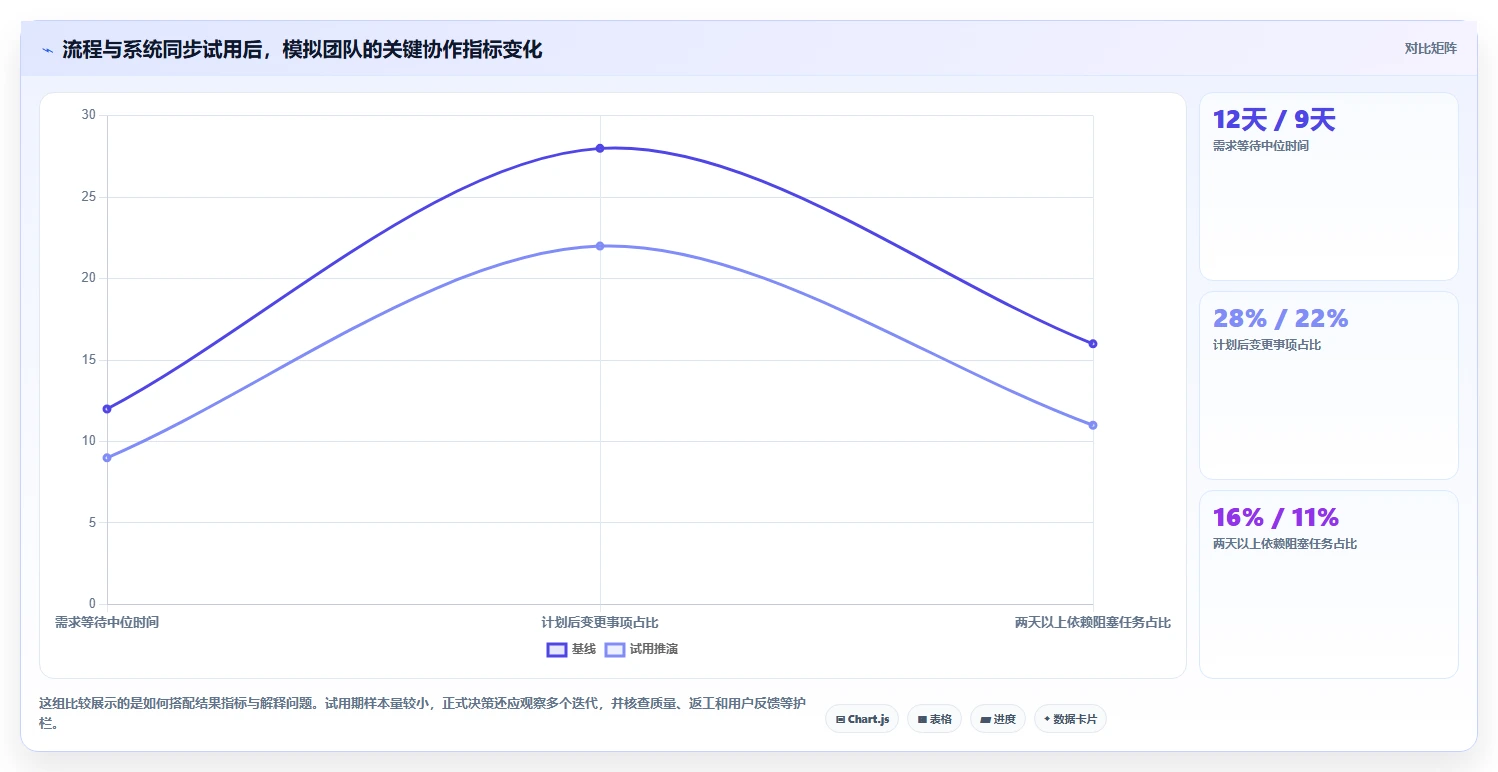This screenshot has height=772, width=1498.
Task: Select the 数据卡片 chip
Action: [x=1070, y=719]
